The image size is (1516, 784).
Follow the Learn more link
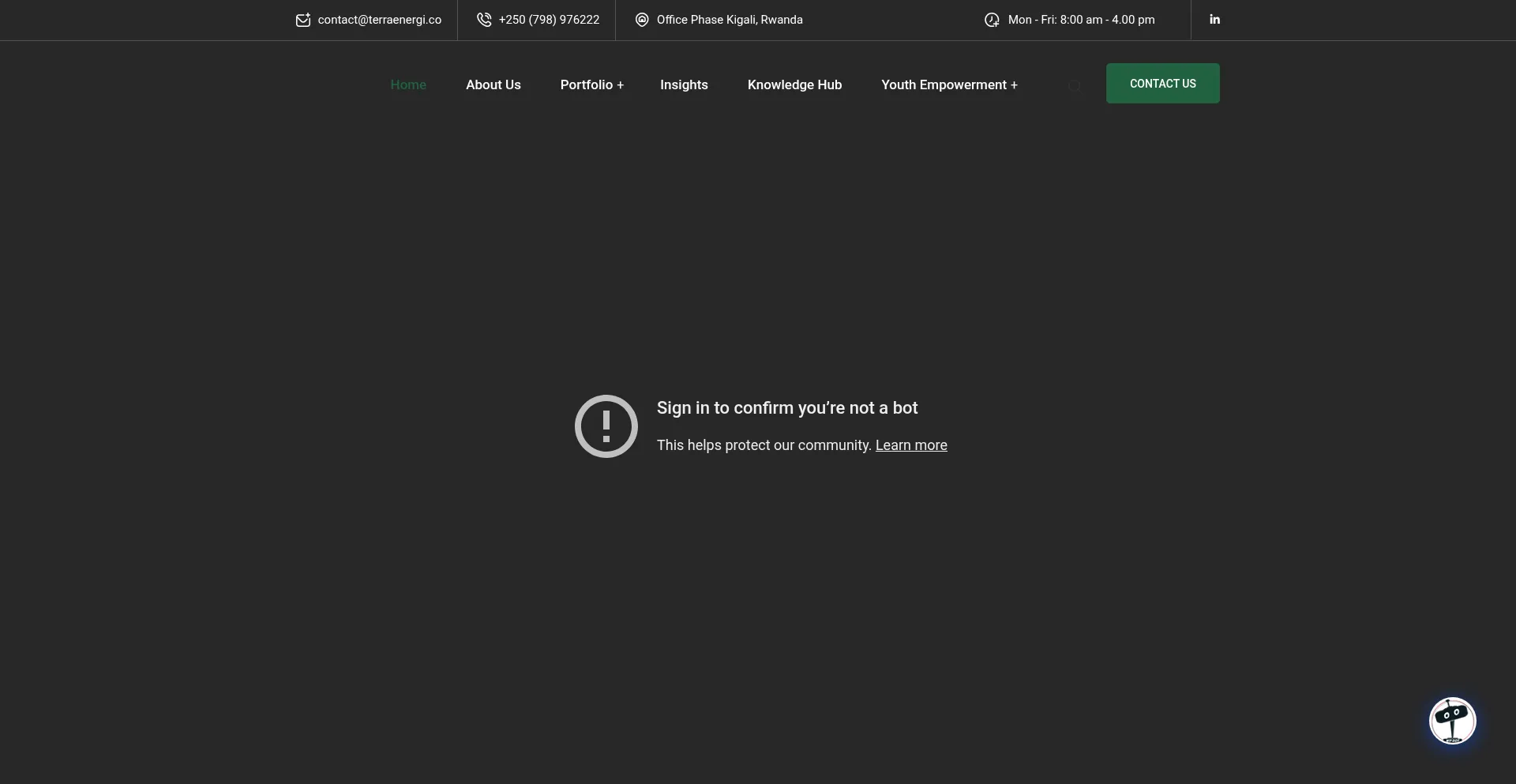click(911, 445)
